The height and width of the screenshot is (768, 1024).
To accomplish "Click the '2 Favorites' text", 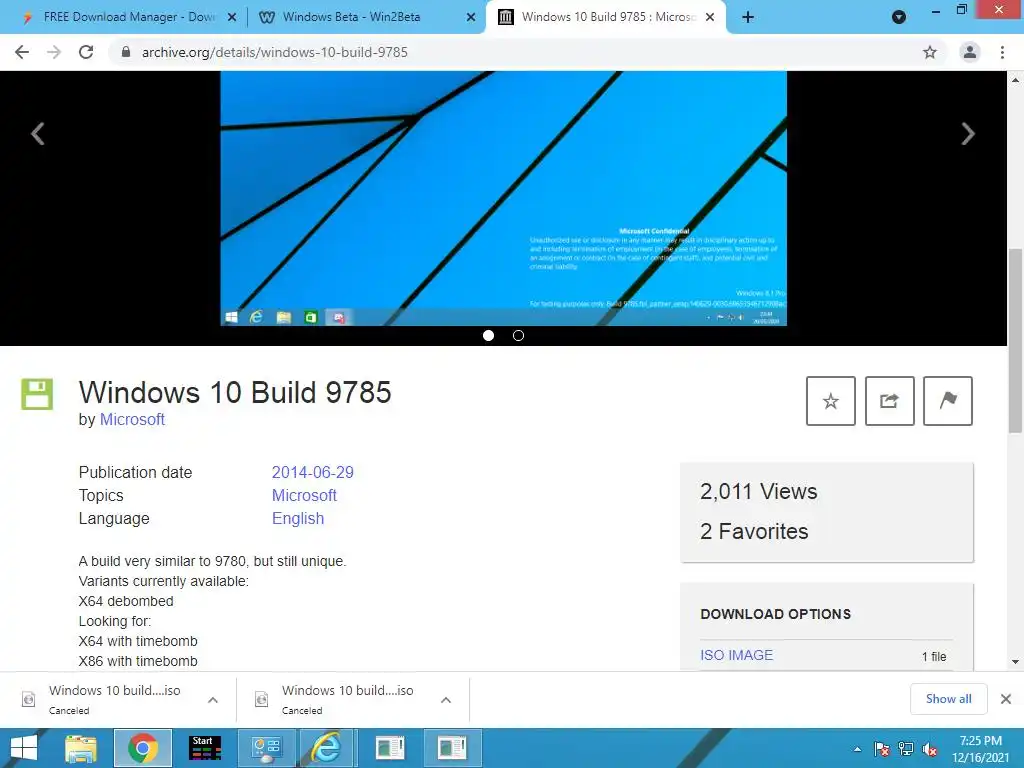I will click(754, 532).
